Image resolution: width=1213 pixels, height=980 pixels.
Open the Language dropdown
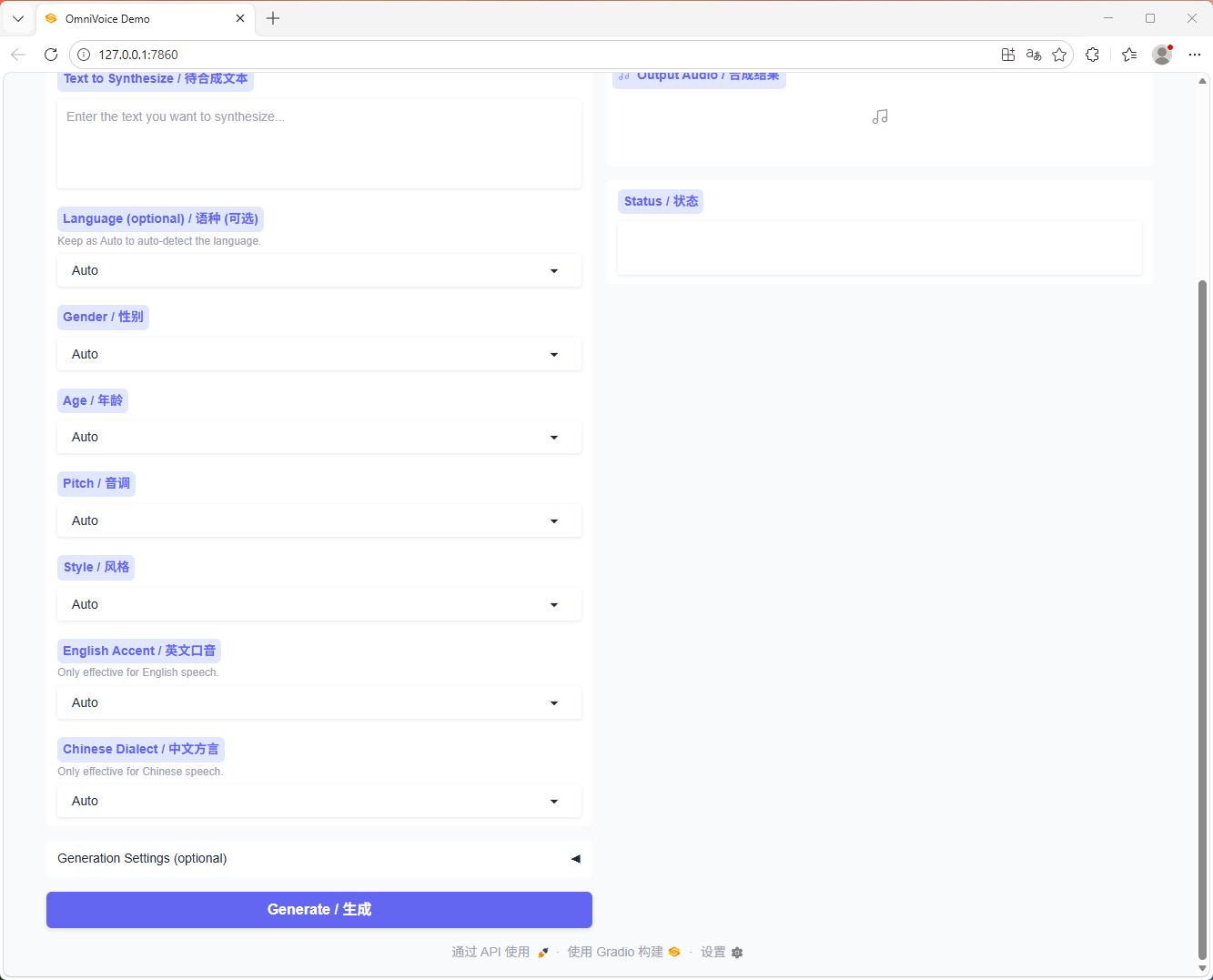coord(318,270)
